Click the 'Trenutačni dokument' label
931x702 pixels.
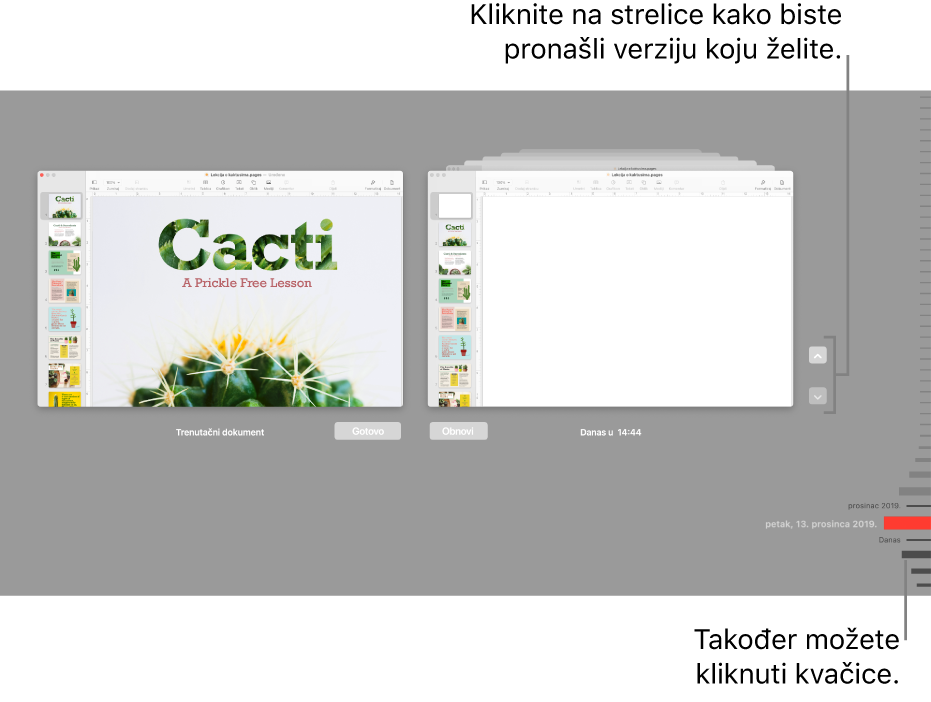(220, 432)
